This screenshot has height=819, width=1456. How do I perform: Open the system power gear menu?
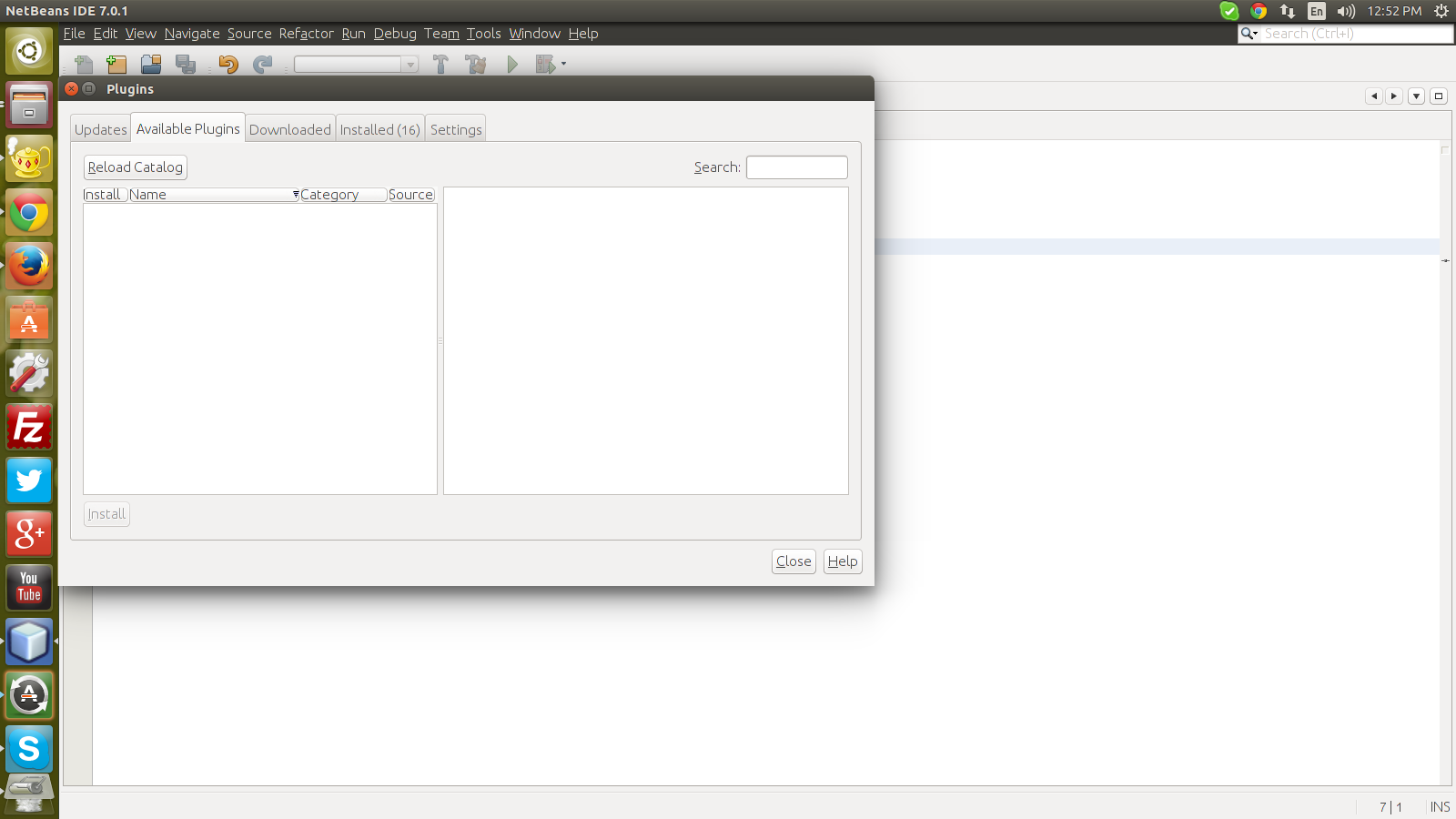tap(1441, 11)
